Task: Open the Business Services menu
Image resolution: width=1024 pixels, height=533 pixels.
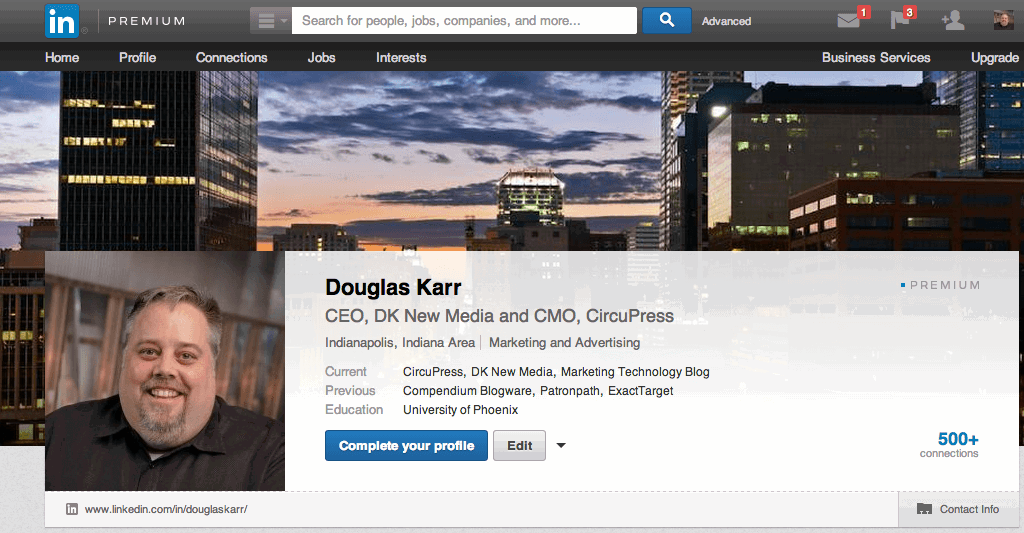Action: [x=876, y=57]
